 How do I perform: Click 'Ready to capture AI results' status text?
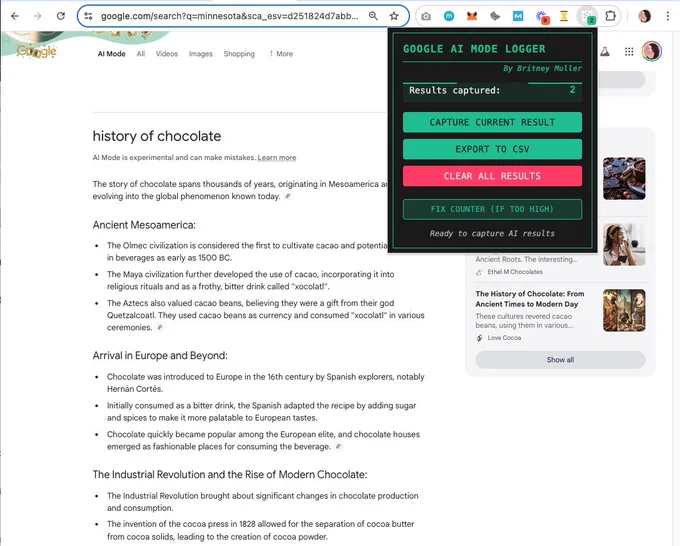point(492,233)
